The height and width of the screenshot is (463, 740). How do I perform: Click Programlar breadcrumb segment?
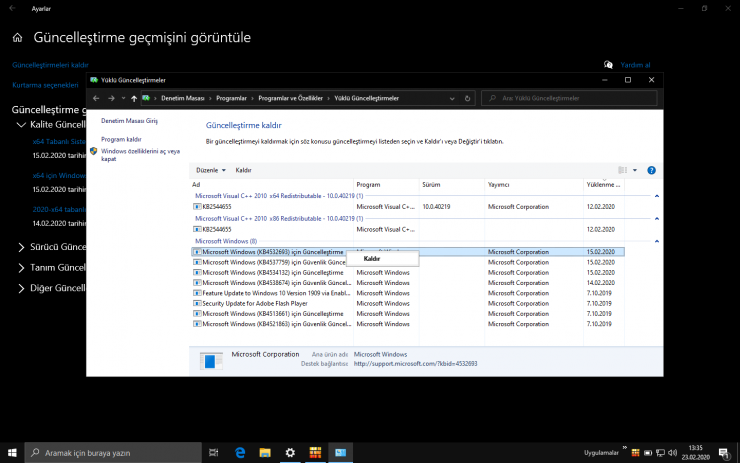coord(231,98)
